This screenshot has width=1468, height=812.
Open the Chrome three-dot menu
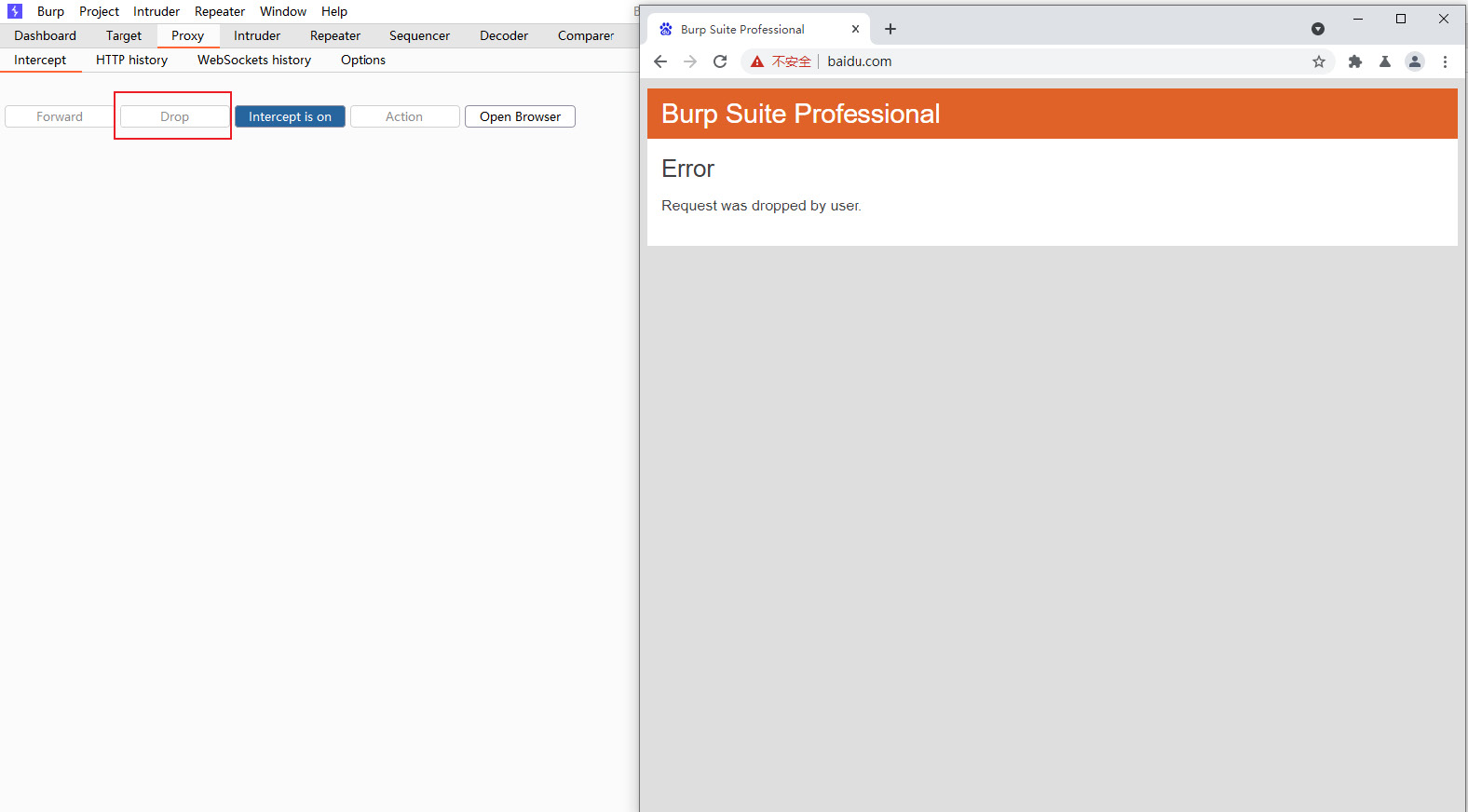pyautogui.click(x=1445, y=61)
